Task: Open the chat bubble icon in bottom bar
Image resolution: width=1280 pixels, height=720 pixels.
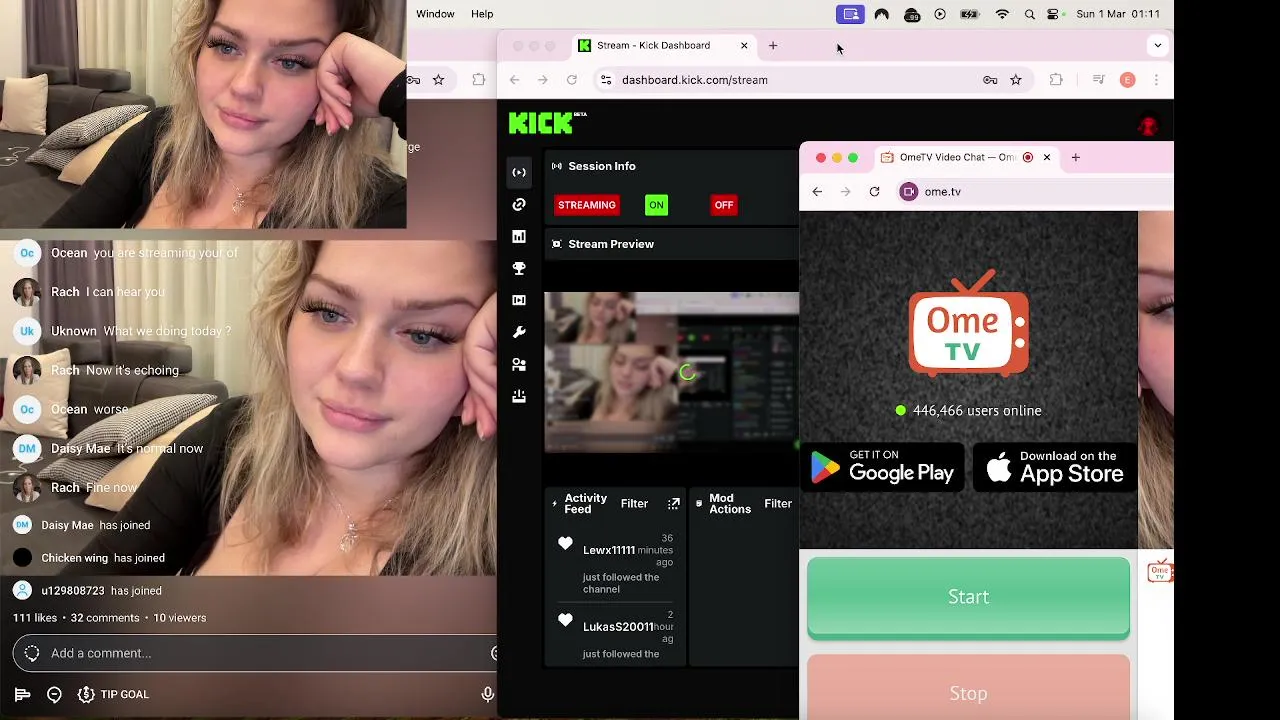Action: click(x=55, y=694)
